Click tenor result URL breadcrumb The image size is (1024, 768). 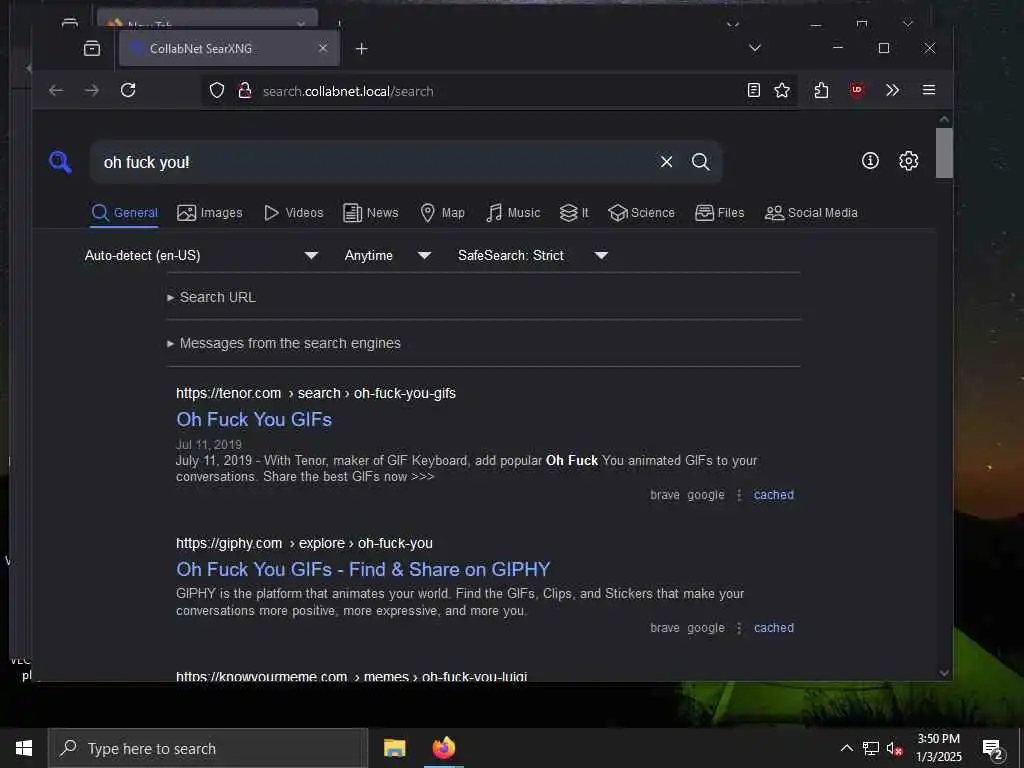point(316,393)
